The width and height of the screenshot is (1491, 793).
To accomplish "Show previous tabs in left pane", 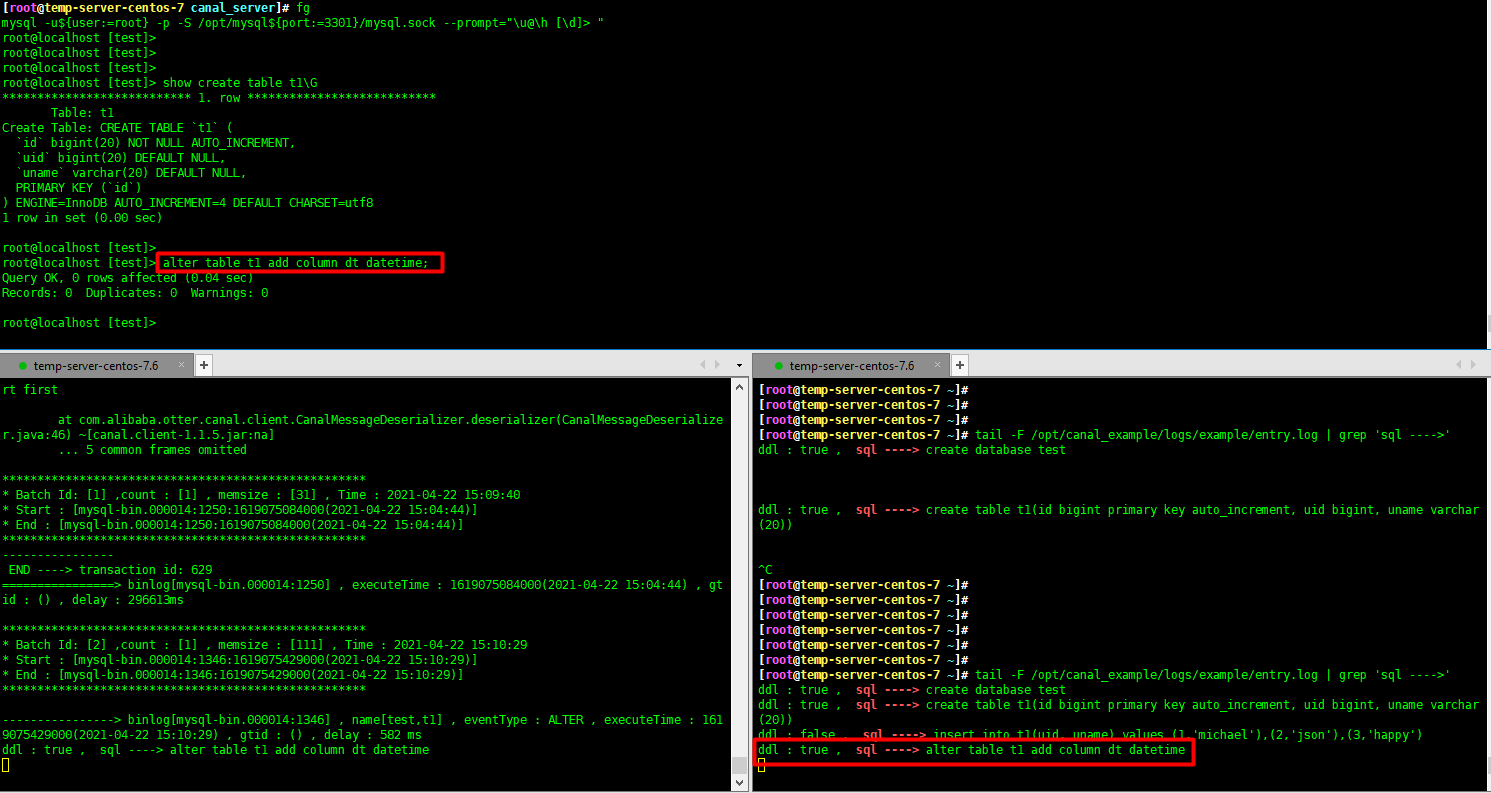I will pyautogui.click(x=703, y=366).
